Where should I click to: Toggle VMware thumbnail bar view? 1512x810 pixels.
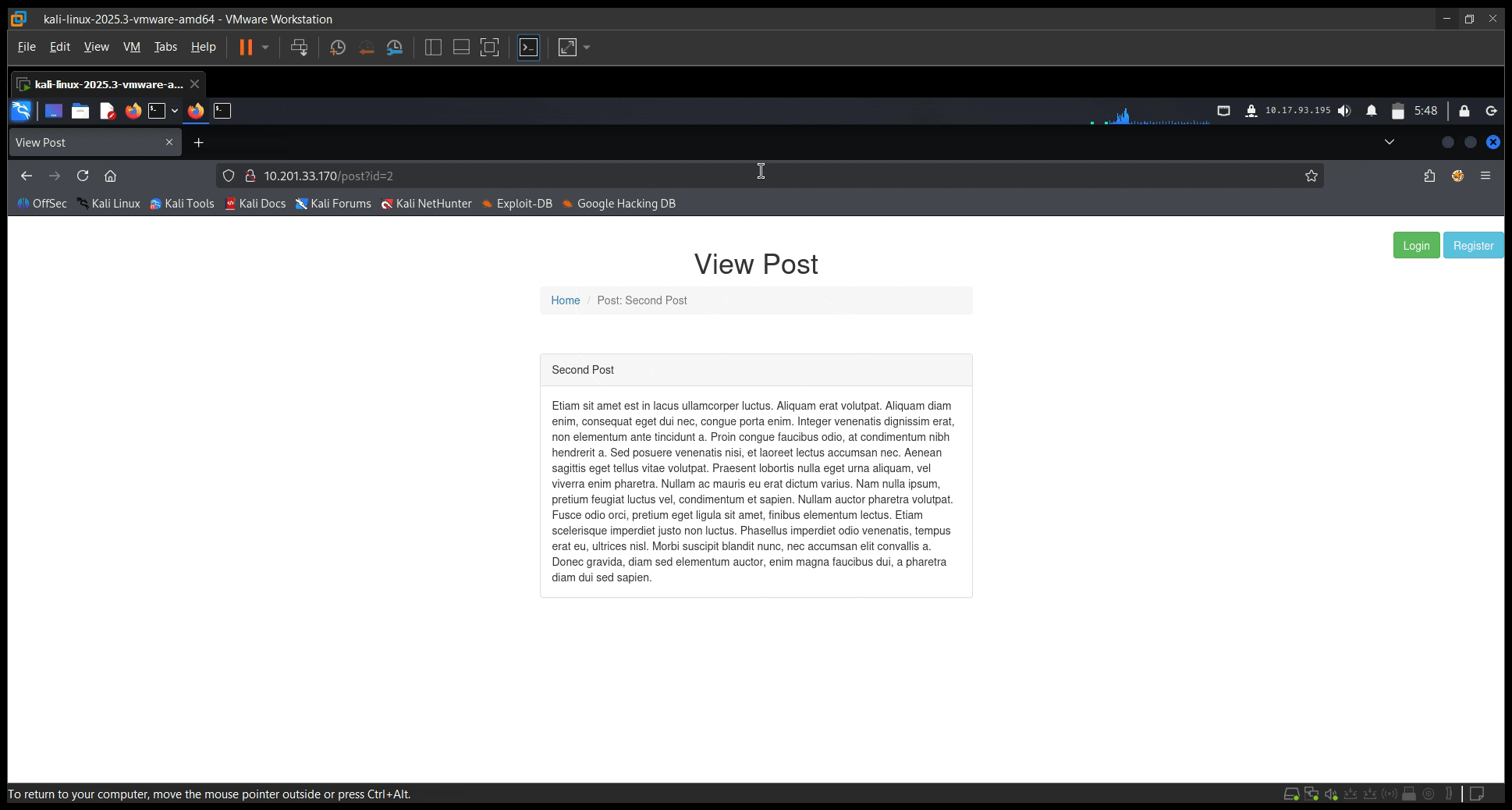(461, 48)
